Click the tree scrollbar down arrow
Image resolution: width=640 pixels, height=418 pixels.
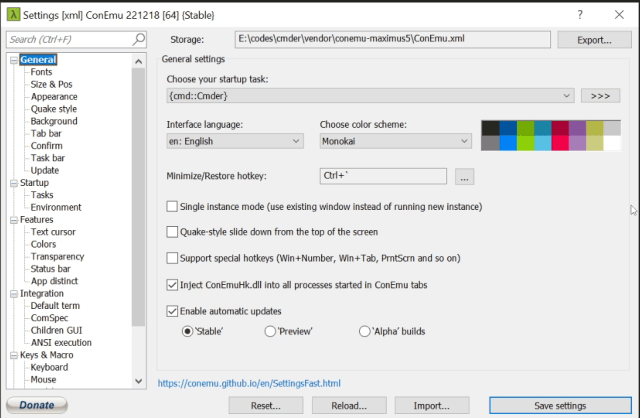(x=139, y=381)
